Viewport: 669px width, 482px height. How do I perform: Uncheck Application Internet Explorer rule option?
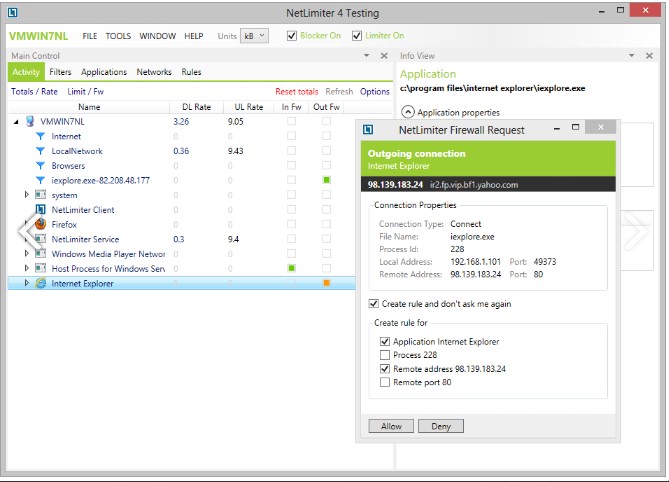(385, 342)
